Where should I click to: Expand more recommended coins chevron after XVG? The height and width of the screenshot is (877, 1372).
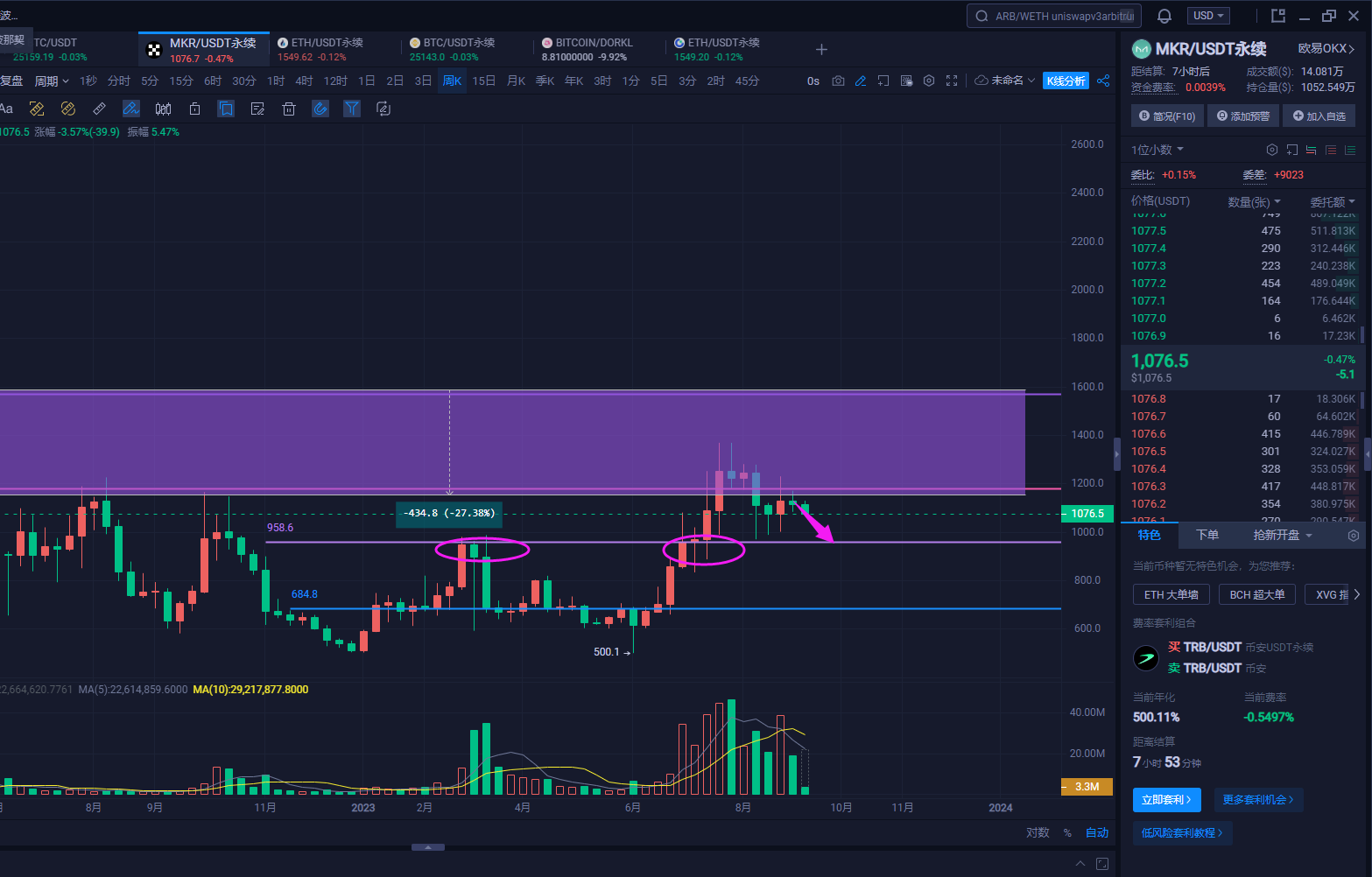point(1357,594)
